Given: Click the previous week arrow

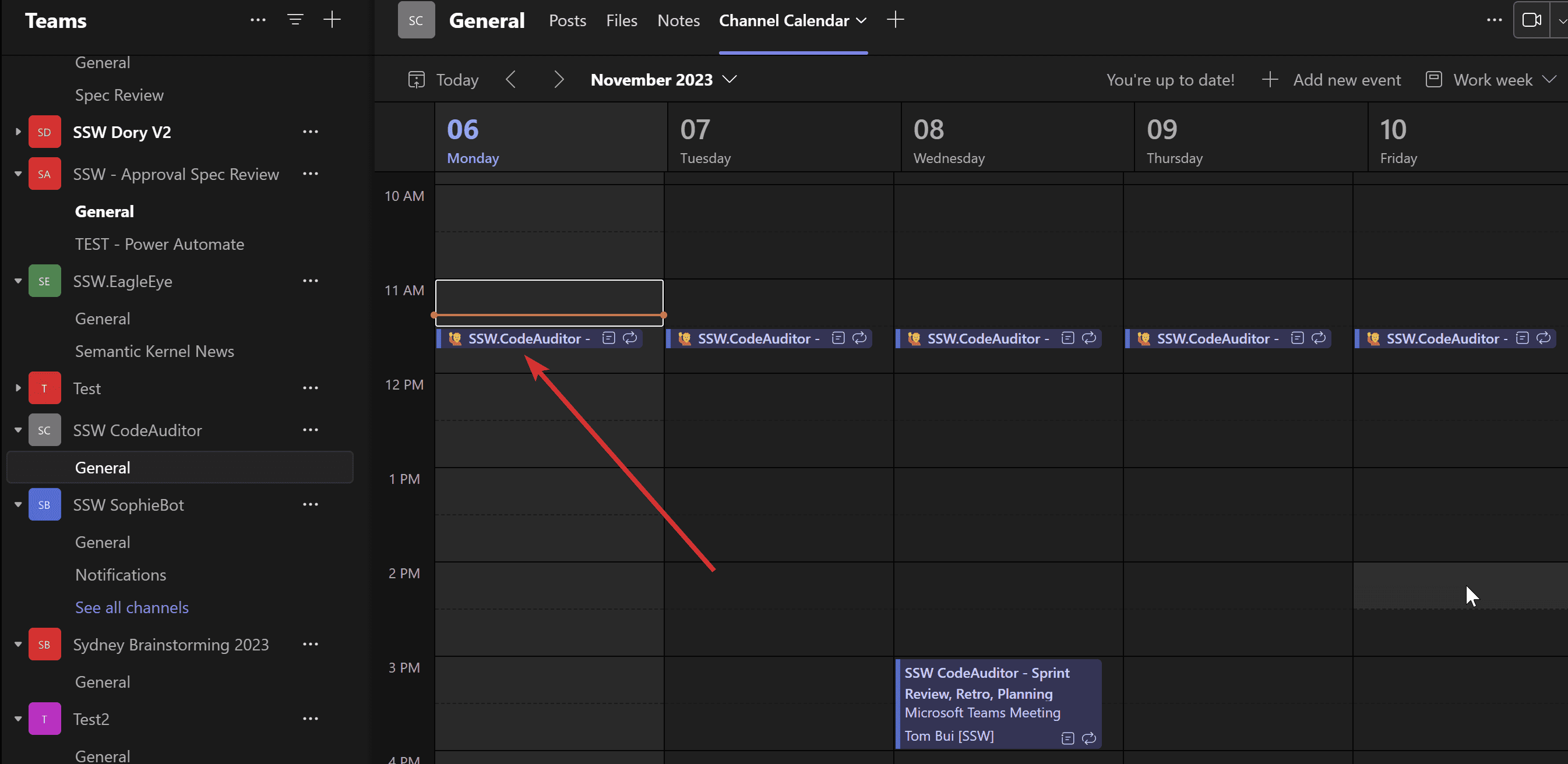Looking at the screenshot, I should click(x=510, y=80).
